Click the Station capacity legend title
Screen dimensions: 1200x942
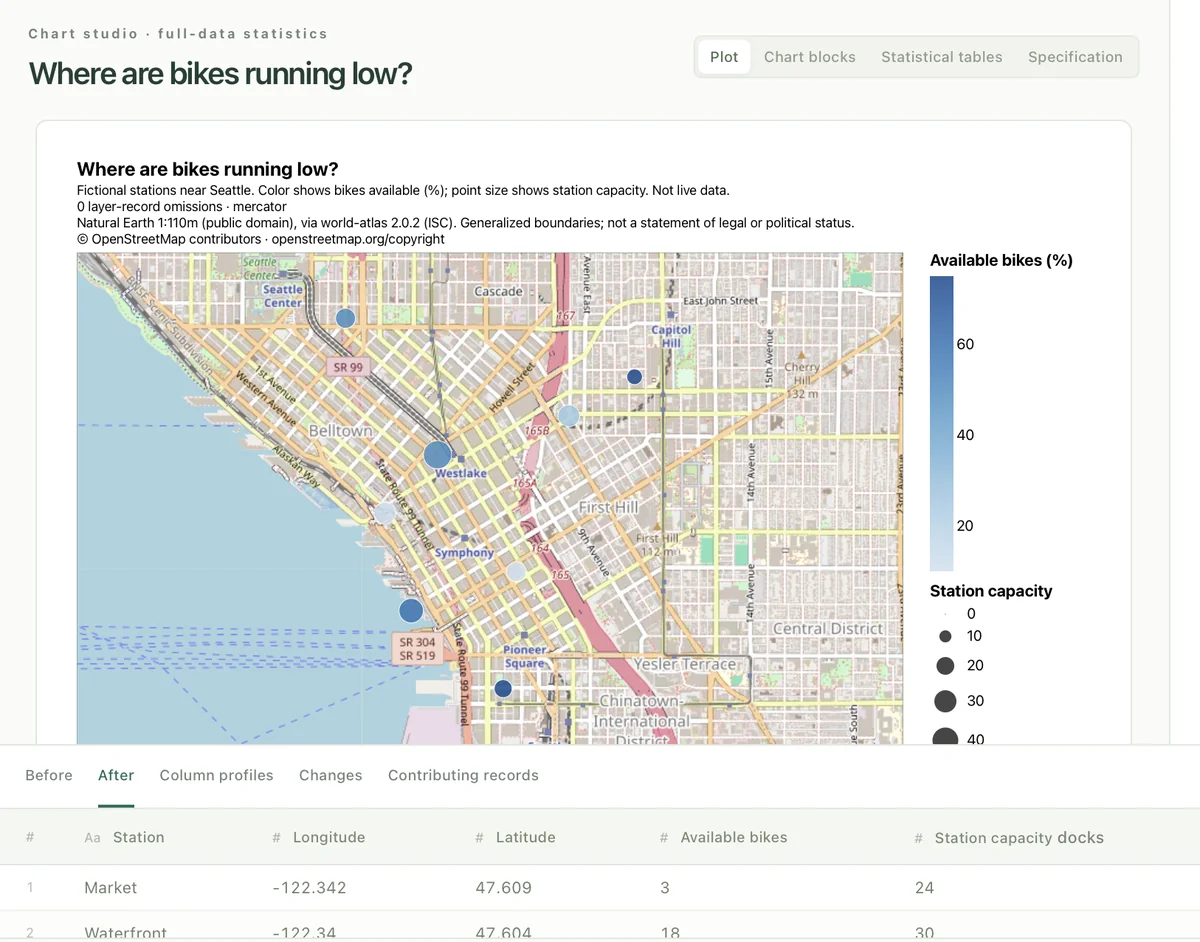(991, 591)
